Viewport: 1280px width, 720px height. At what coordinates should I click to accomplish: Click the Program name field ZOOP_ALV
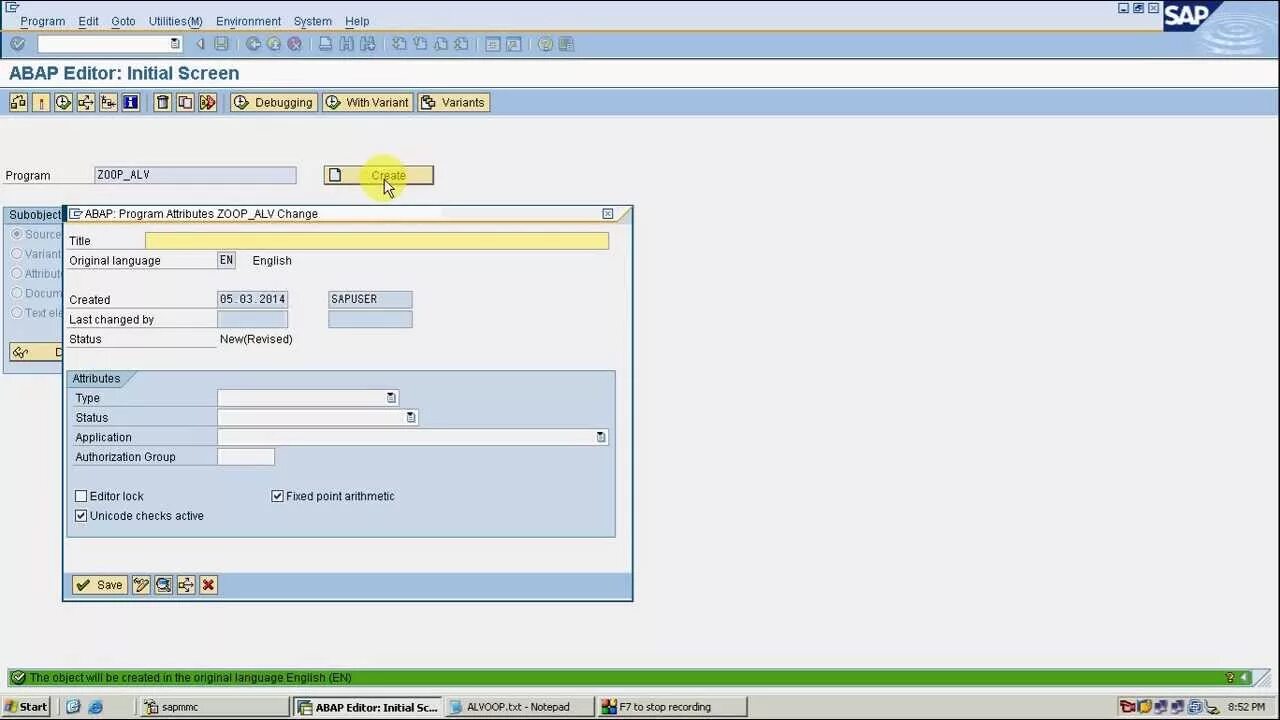pos(195,175)
